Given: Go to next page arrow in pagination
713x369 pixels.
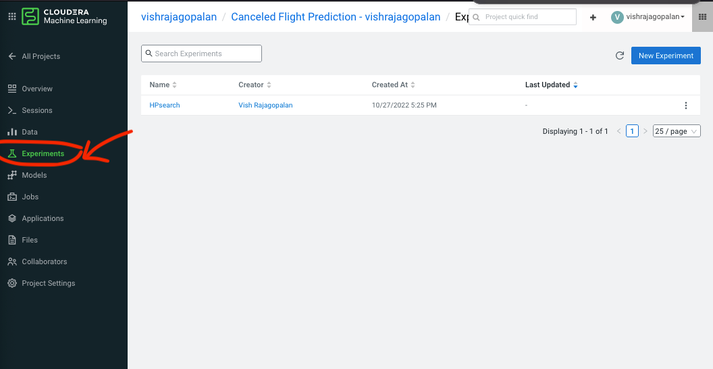Looking at the screenshot, I should [x=645, y=131].
